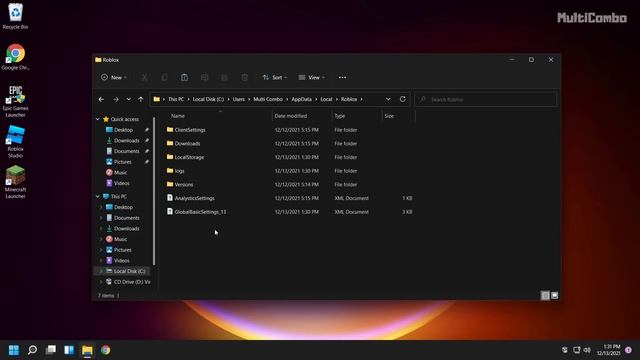The image size is (640, 360).
Task: Open the See more ellipsis menu
Action: (342, 78)
